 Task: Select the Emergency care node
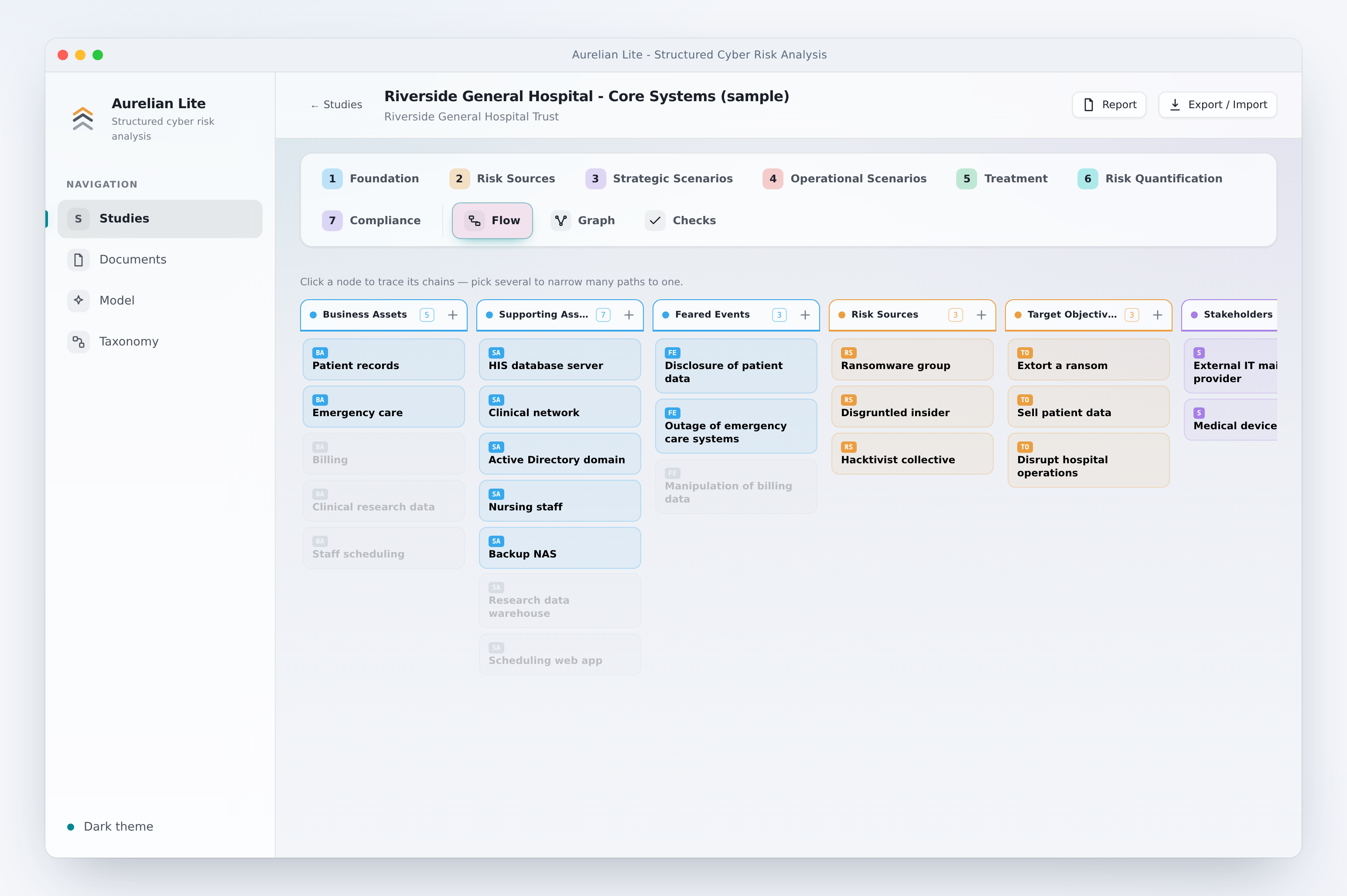384,407
